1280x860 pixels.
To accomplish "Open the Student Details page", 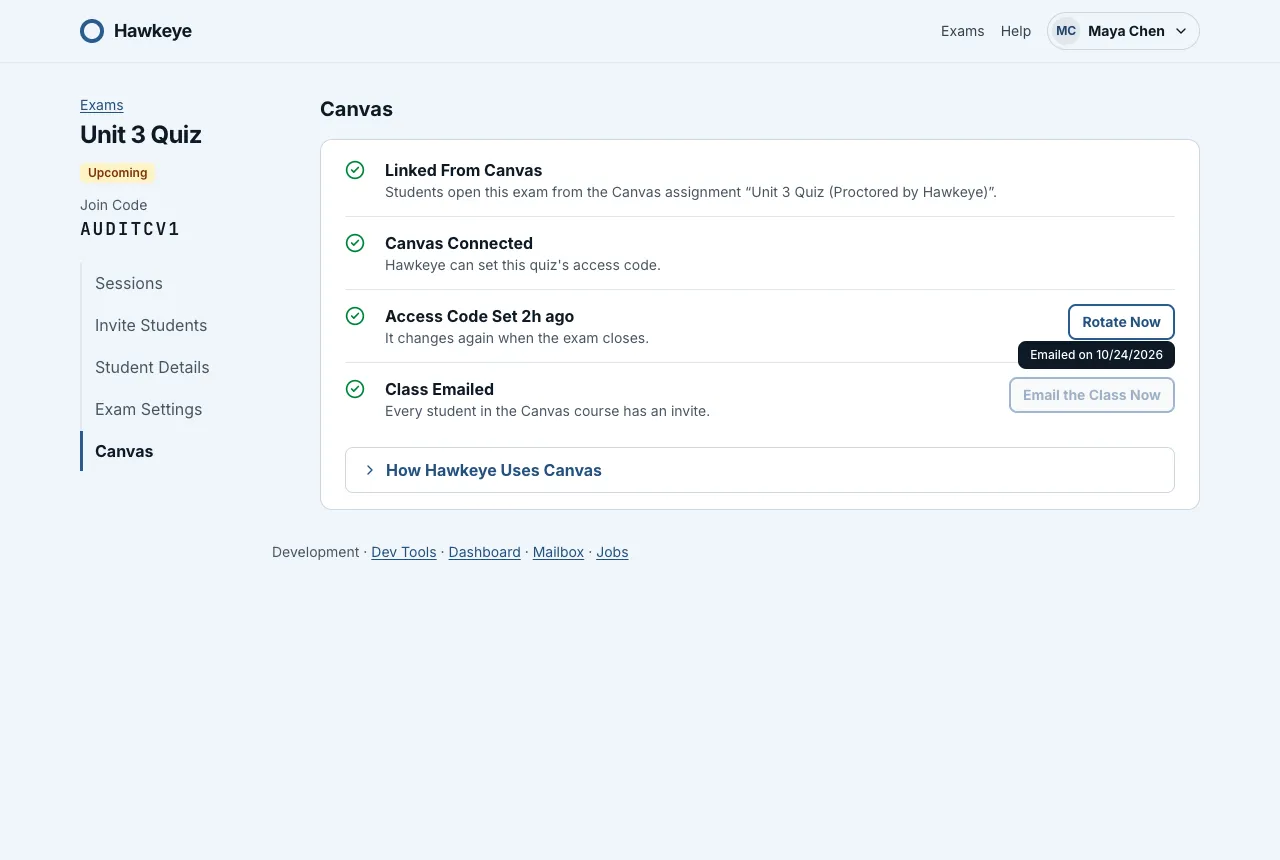I will coord(152,367).
